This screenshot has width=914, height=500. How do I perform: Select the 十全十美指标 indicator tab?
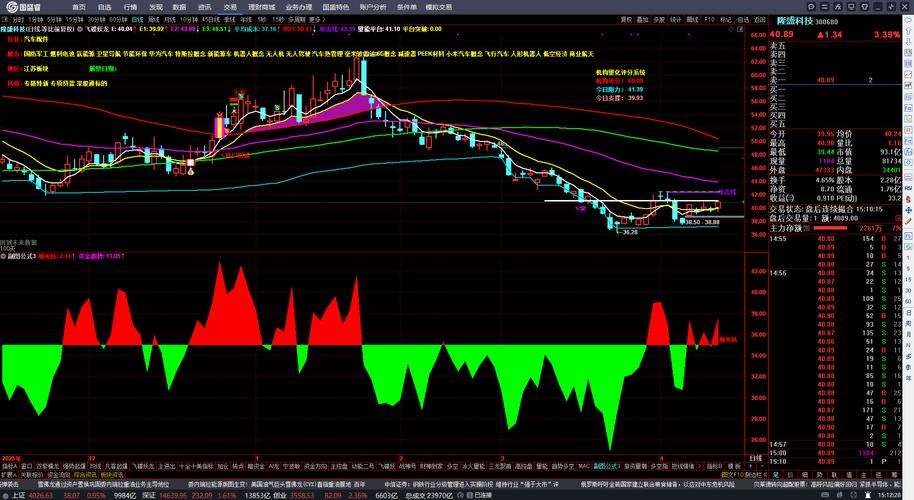point(196,466)
